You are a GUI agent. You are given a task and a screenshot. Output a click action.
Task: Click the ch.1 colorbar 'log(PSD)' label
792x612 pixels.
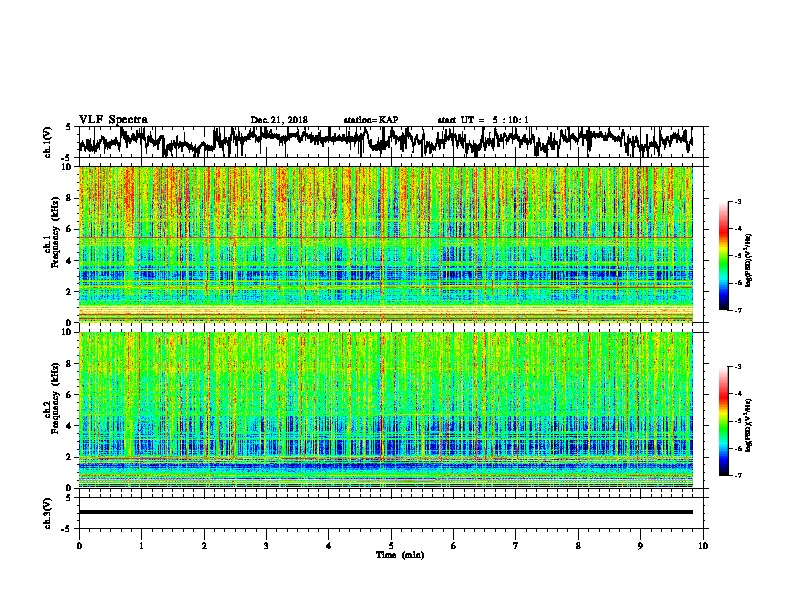pos(748,261)
